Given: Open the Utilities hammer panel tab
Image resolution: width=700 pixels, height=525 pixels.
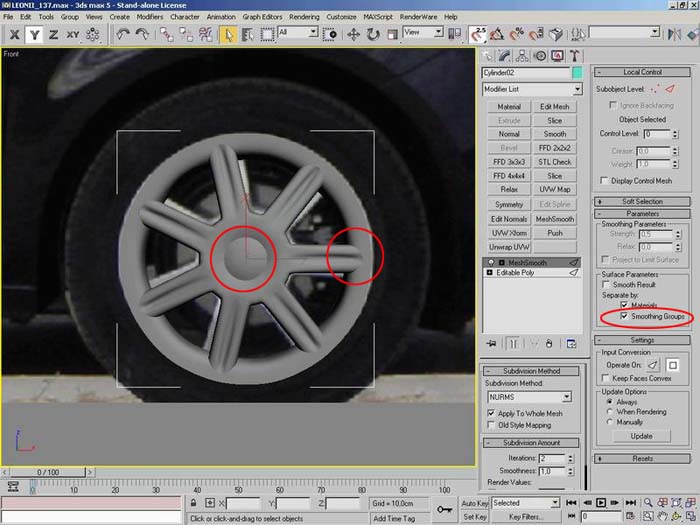Looking at the screenshot, I should click(x=576, y=56).
